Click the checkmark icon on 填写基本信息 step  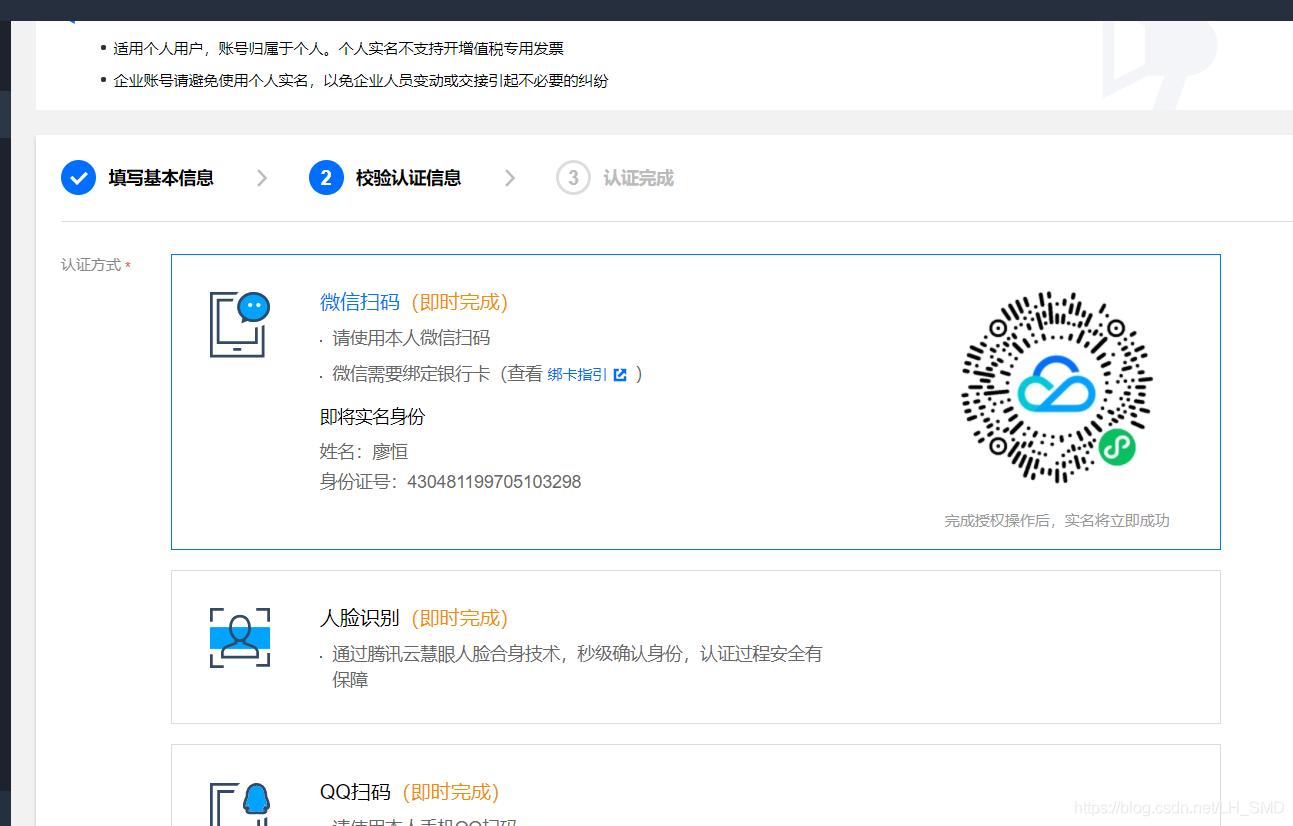tap(78, 177)
